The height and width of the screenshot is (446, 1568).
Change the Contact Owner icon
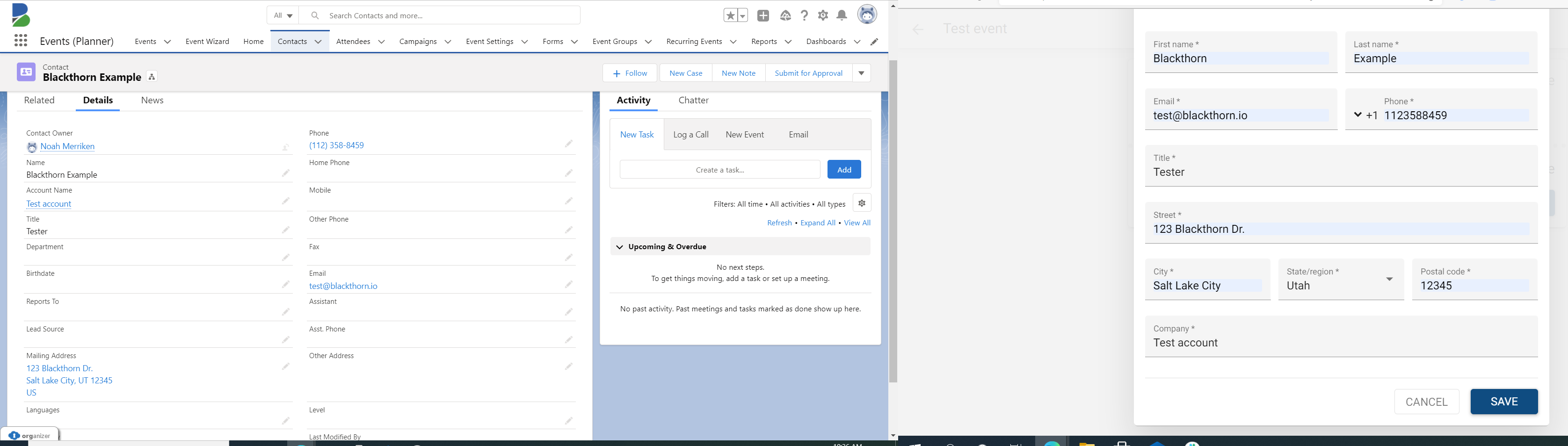(285, 147)
